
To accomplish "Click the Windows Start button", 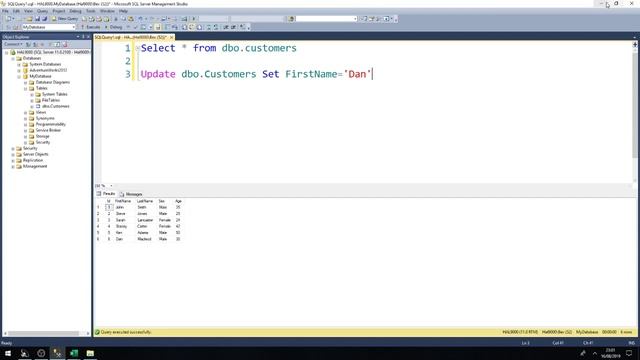I will [x=8, y=353].
